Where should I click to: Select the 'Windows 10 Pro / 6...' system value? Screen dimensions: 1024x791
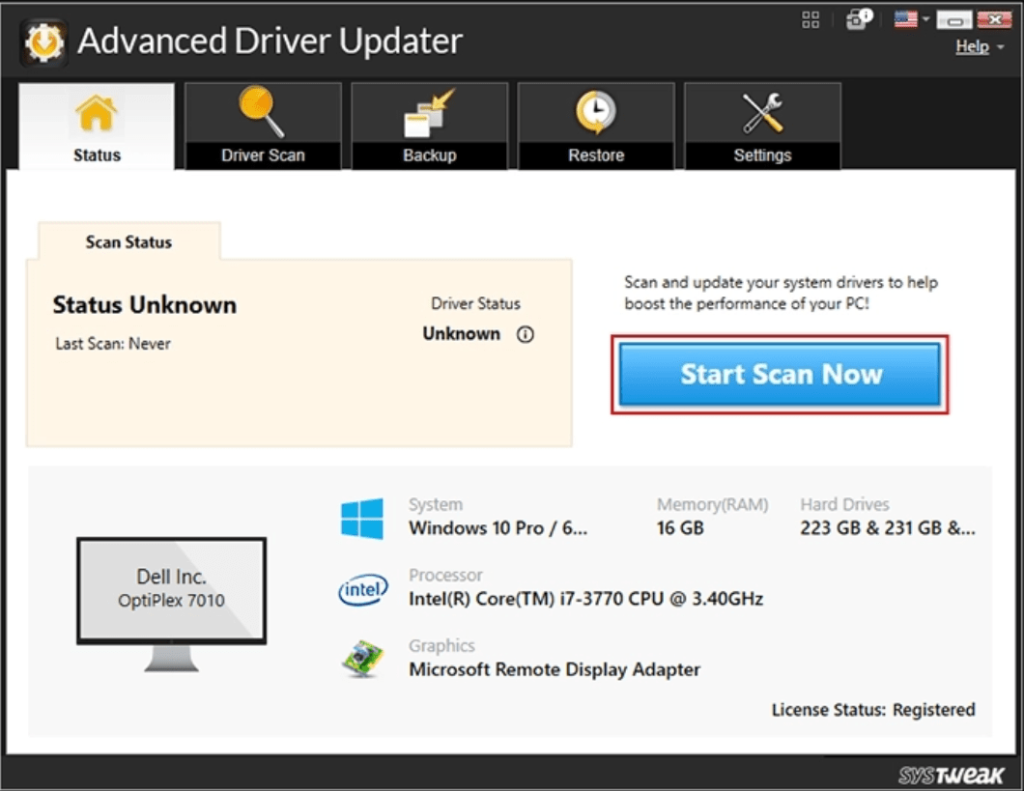(x=498, y=528)
